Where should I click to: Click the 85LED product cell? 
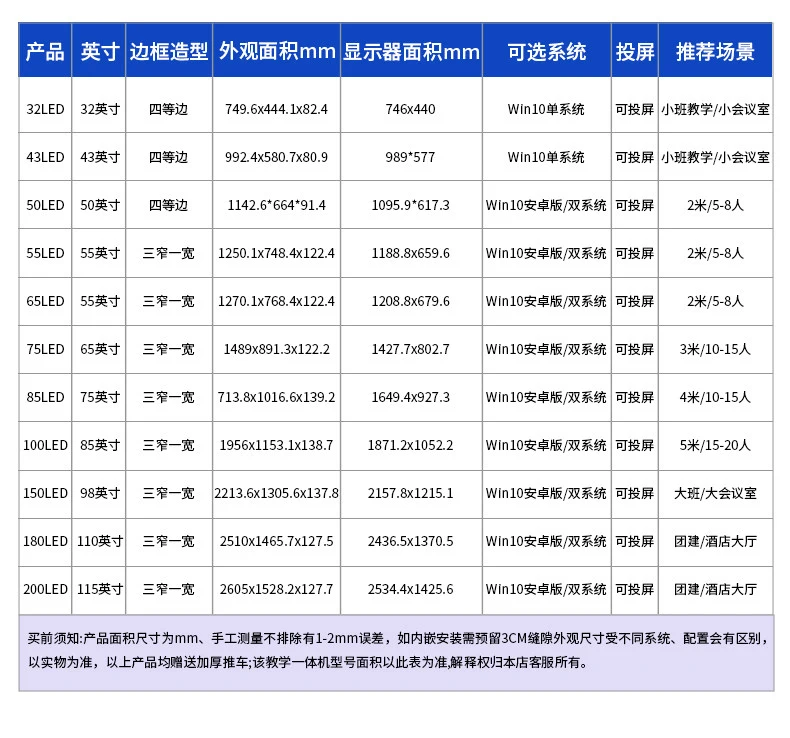(45, 397)
